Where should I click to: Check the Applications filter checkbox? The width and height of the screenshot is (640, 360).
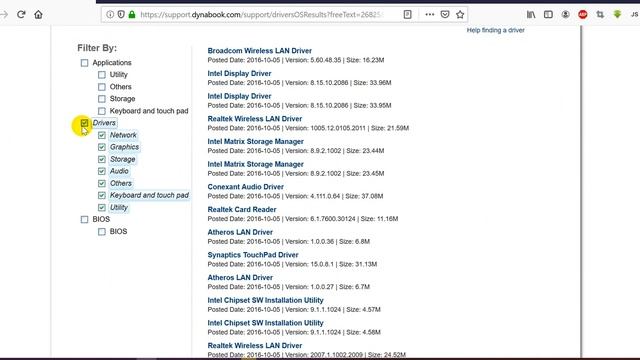point(84,63)
